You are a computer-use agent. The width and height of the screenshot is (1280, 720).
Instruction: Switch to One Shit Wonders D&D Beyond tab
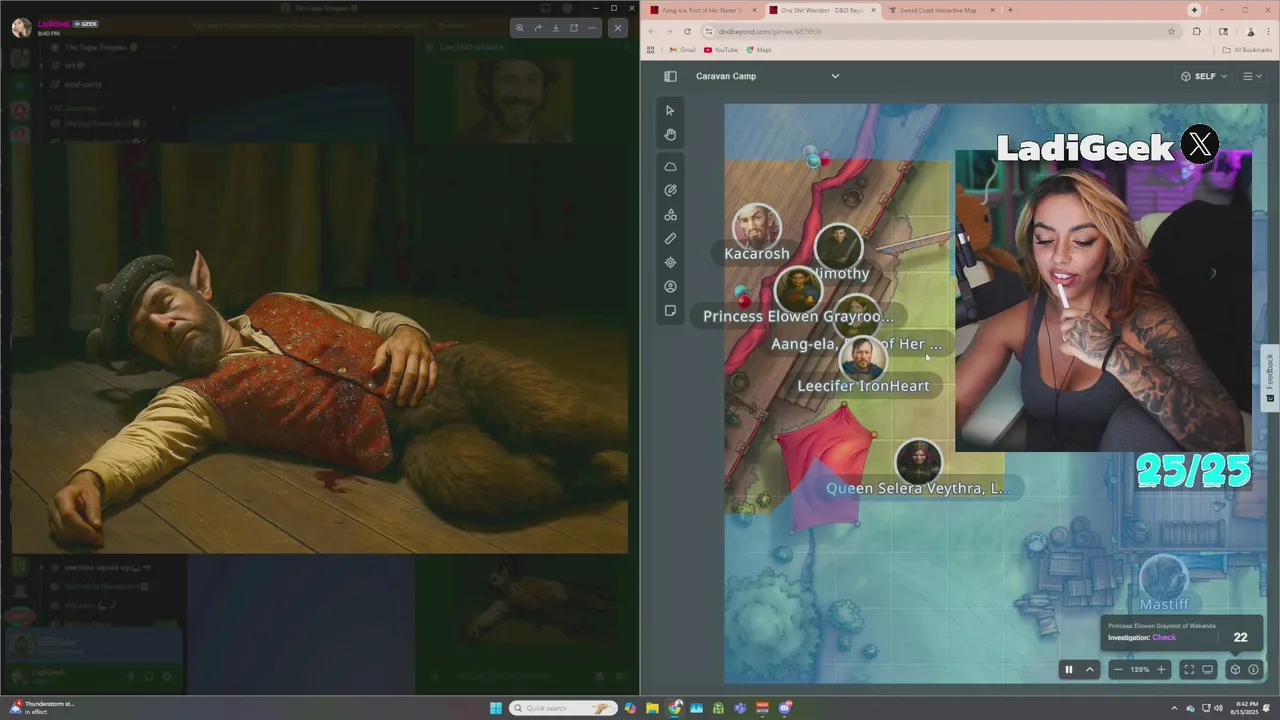tap(822, 10)
